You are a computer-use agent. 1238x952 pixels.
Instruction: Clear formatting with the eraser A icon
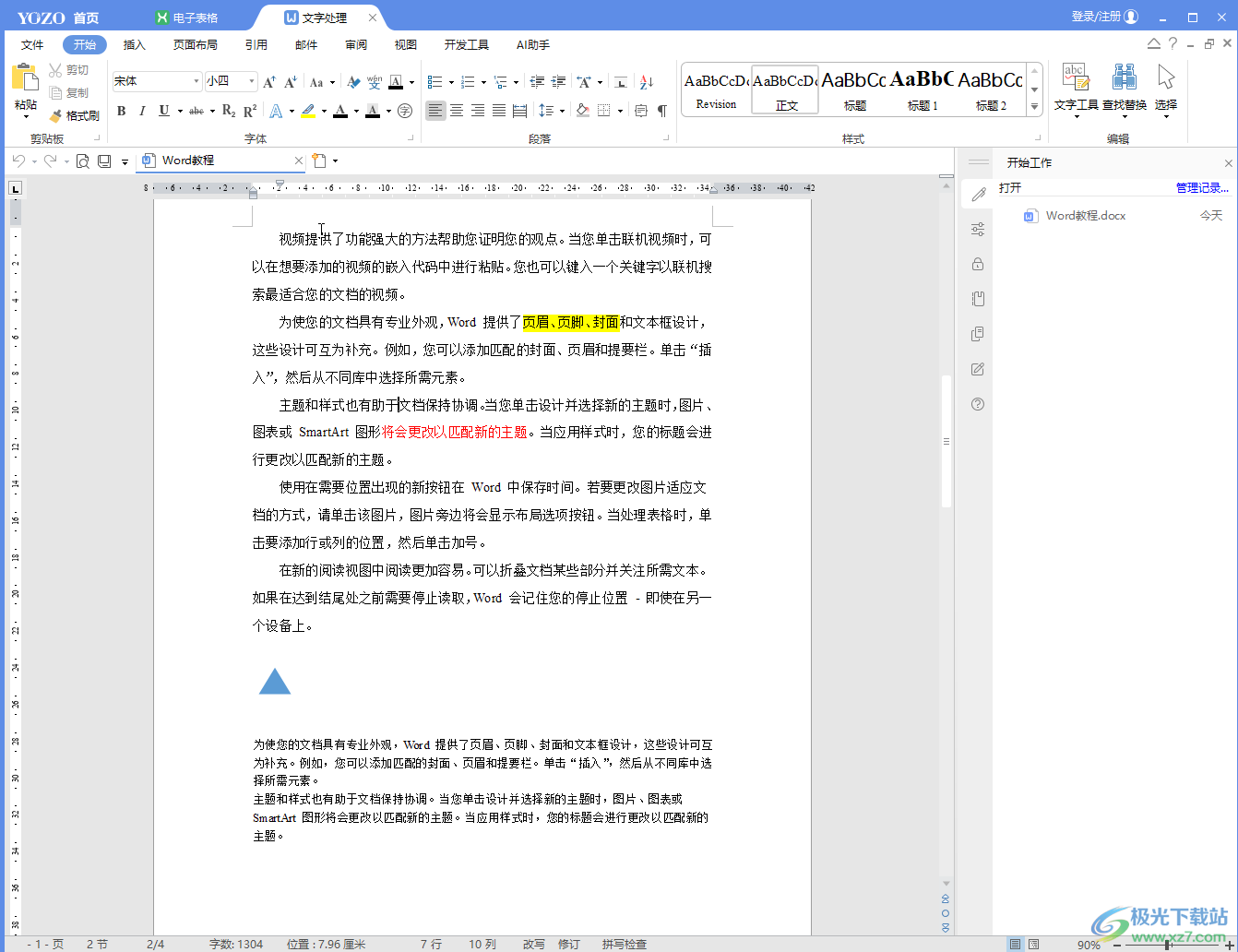(x=353, y=82)
